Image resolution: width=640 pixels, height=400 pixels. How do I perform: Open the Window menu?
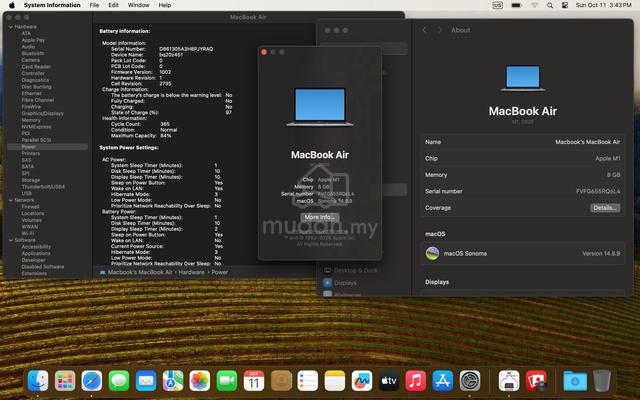tap(139, 5)
